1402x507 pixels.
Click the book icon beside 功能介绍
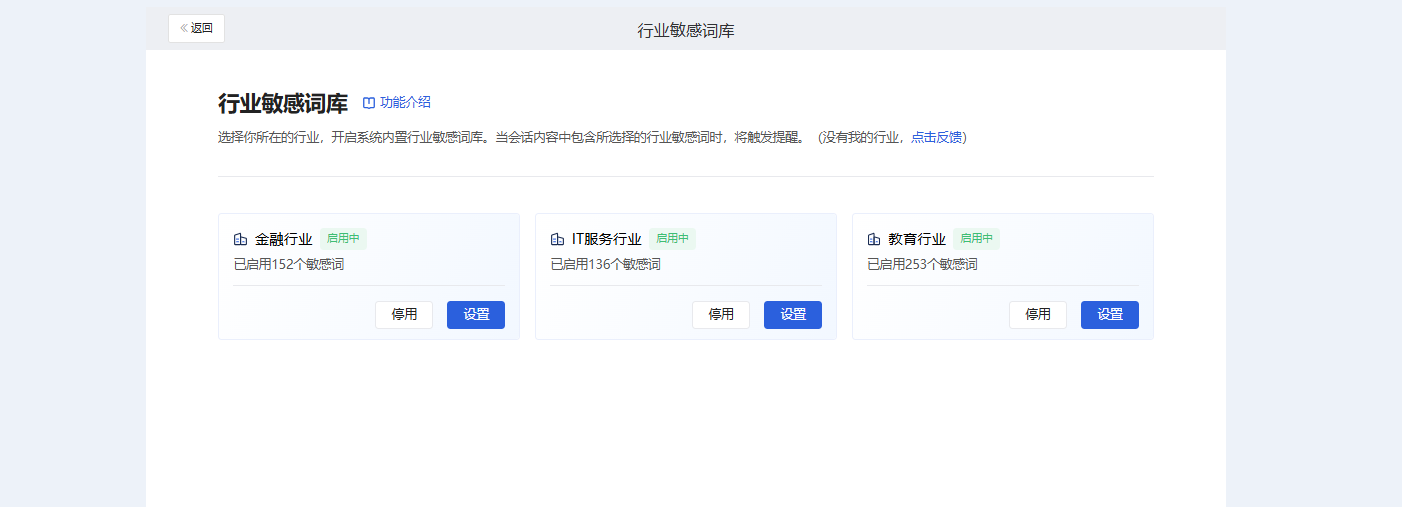[369, 102]
